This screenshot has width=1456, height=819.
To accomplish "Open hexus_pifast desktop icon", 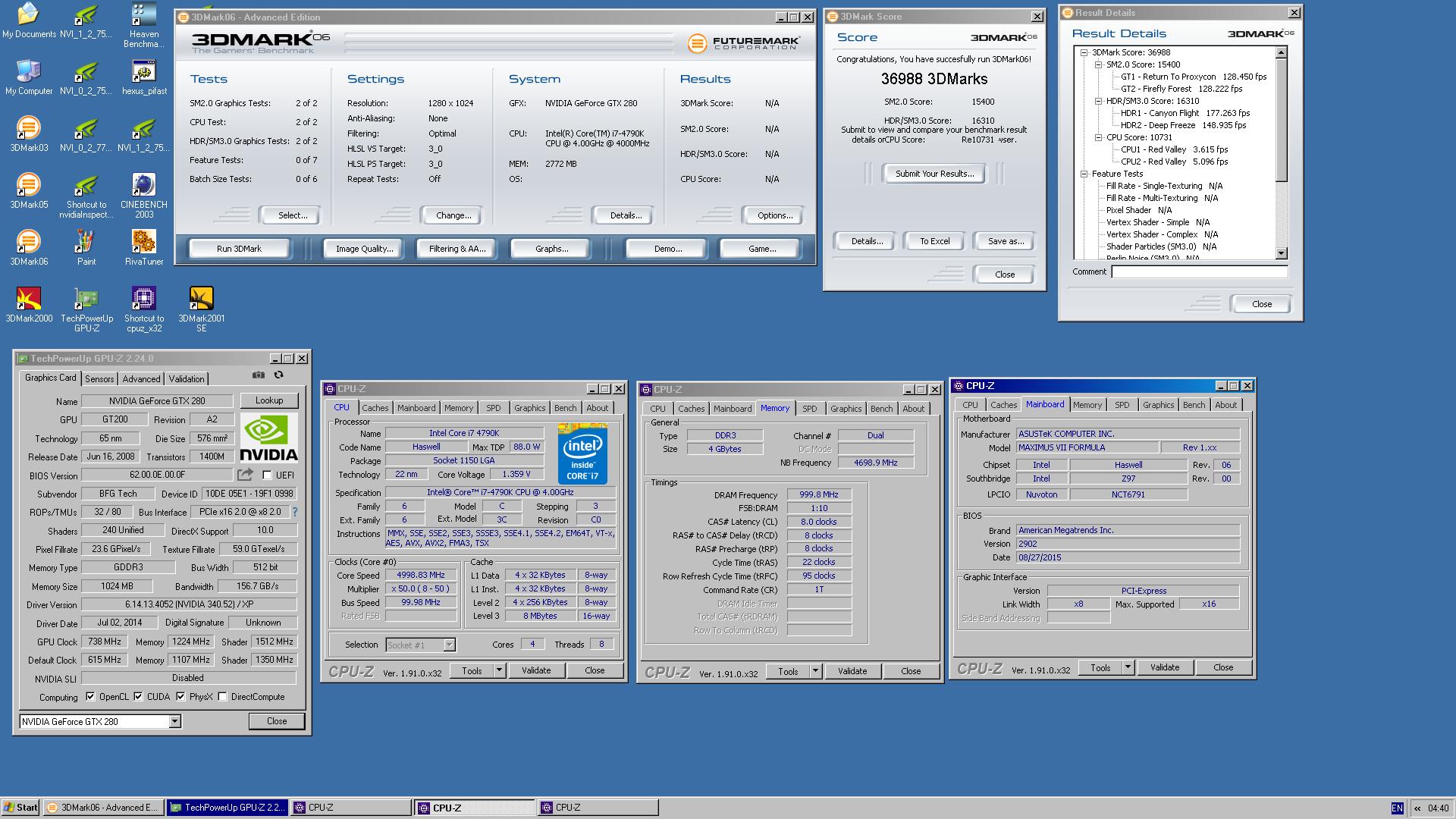I will coord(144,77).
